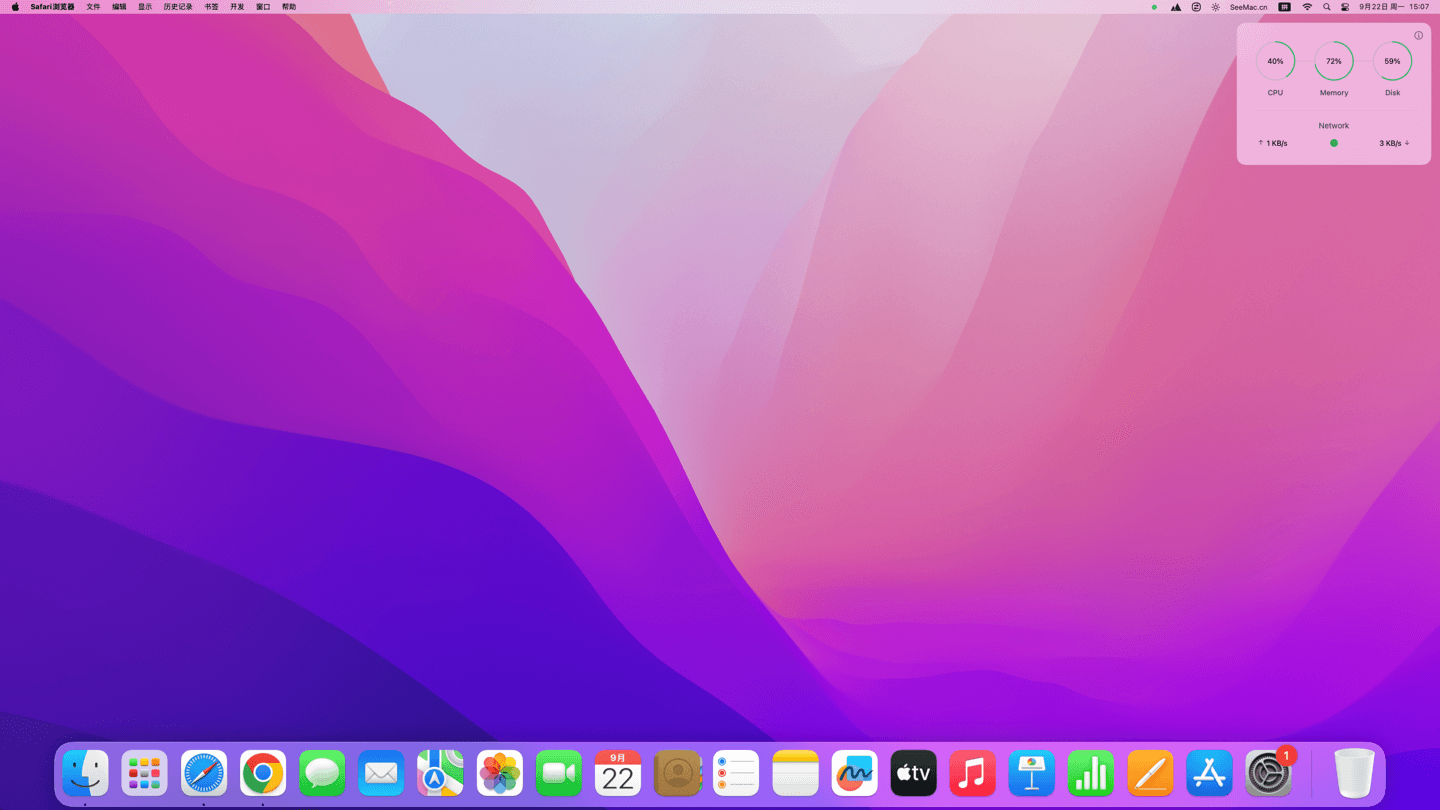The image size is (1440, 810).
Task: Open System Preferences with badge
Action: [x=1268, y=773]
